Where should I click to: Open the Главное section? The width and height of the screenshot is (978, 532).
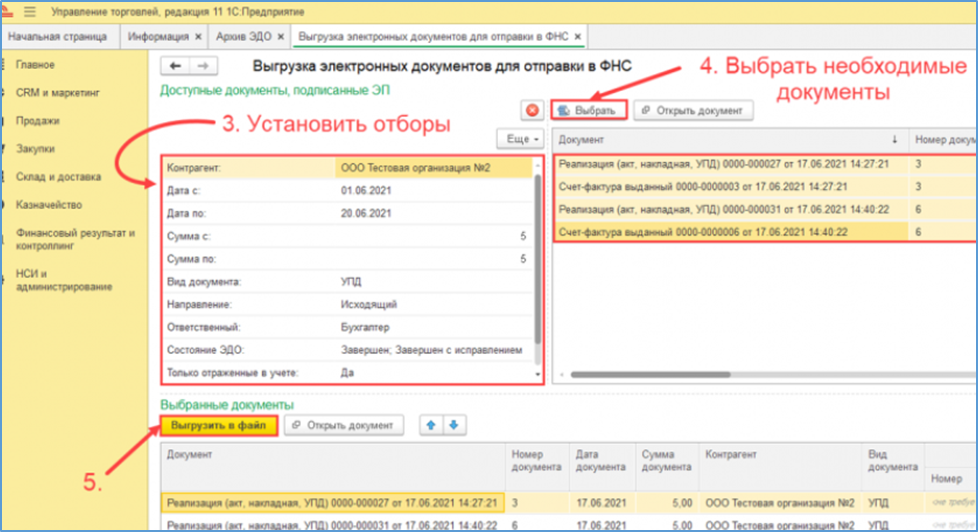click(x=35, y=65)
